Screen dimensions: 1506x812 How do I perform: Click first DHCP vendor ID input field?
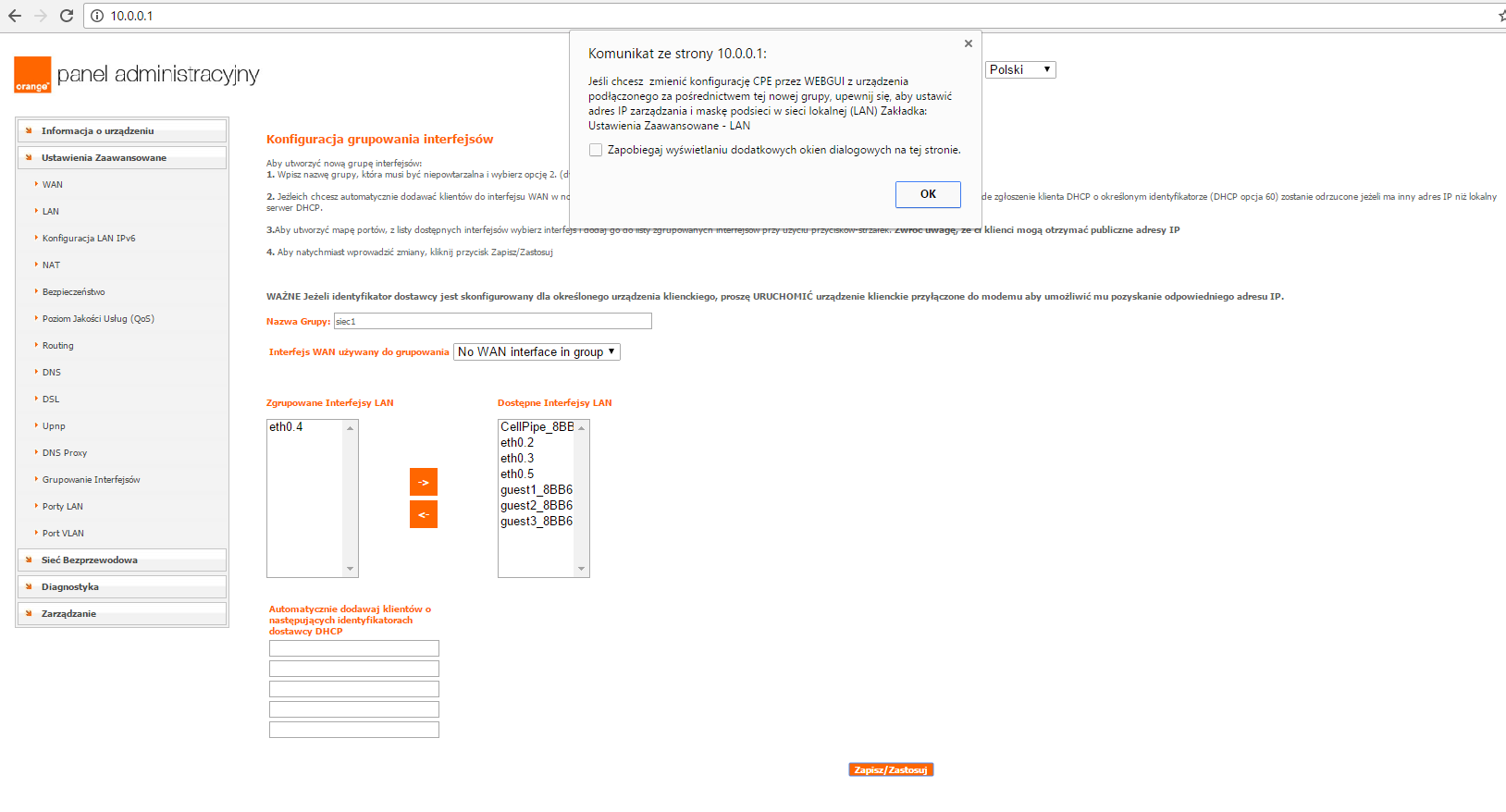(354, 648)
